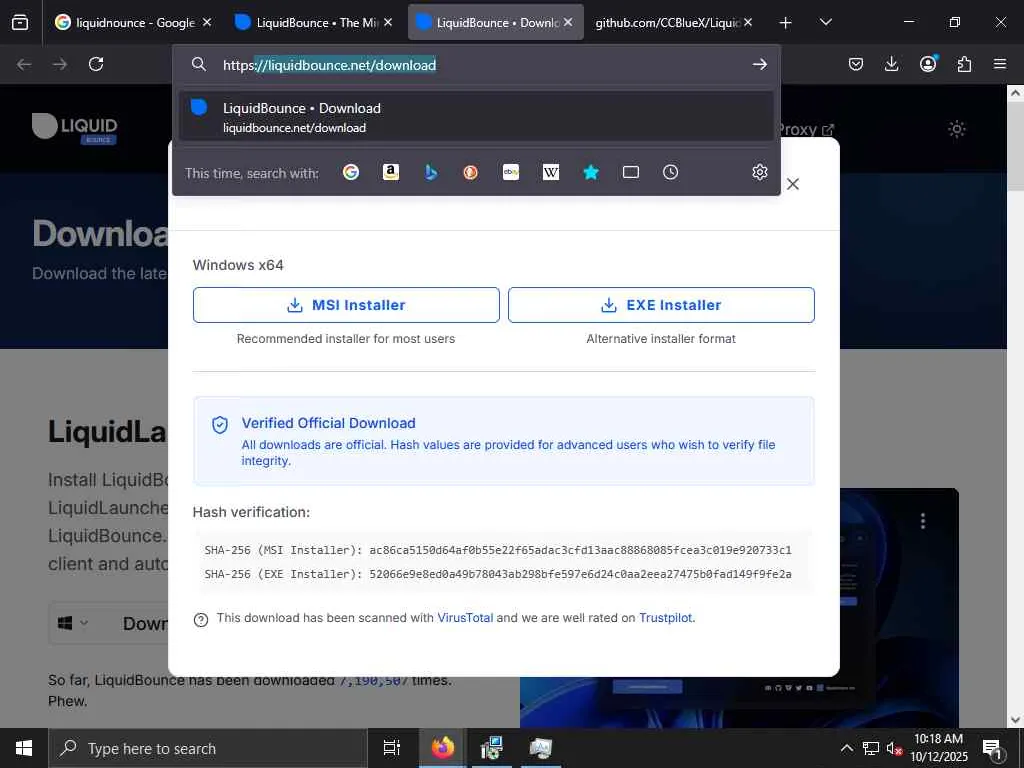Search this time with Bing icon
The height and width of the screenshot is (768, 1024).
pyautogui.click(x=430, y=172)
